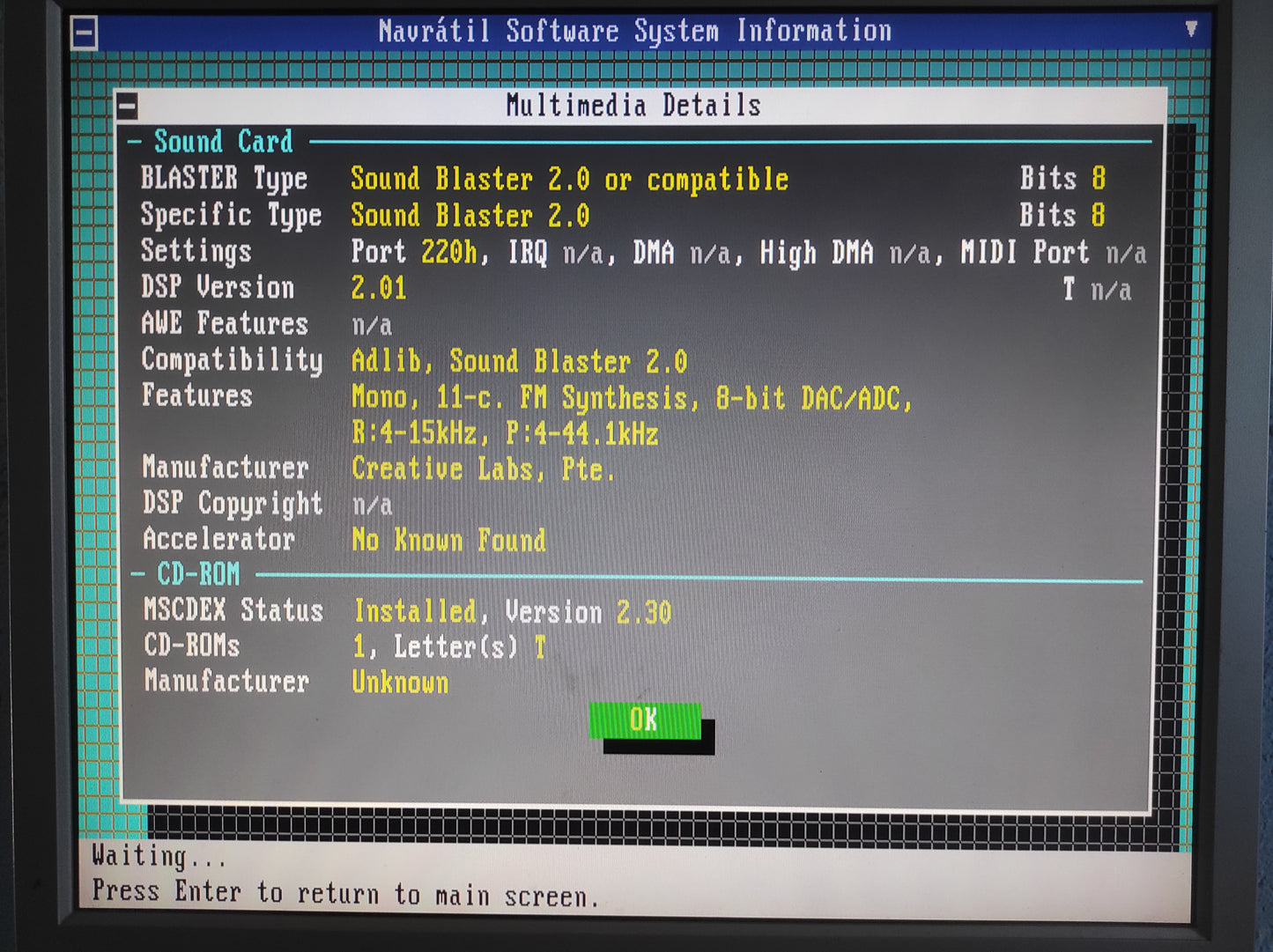Click the "DSP Version" label
The width and height of the screenshot is (1273, 952).
pyautogui.click(x=218, y=287)
